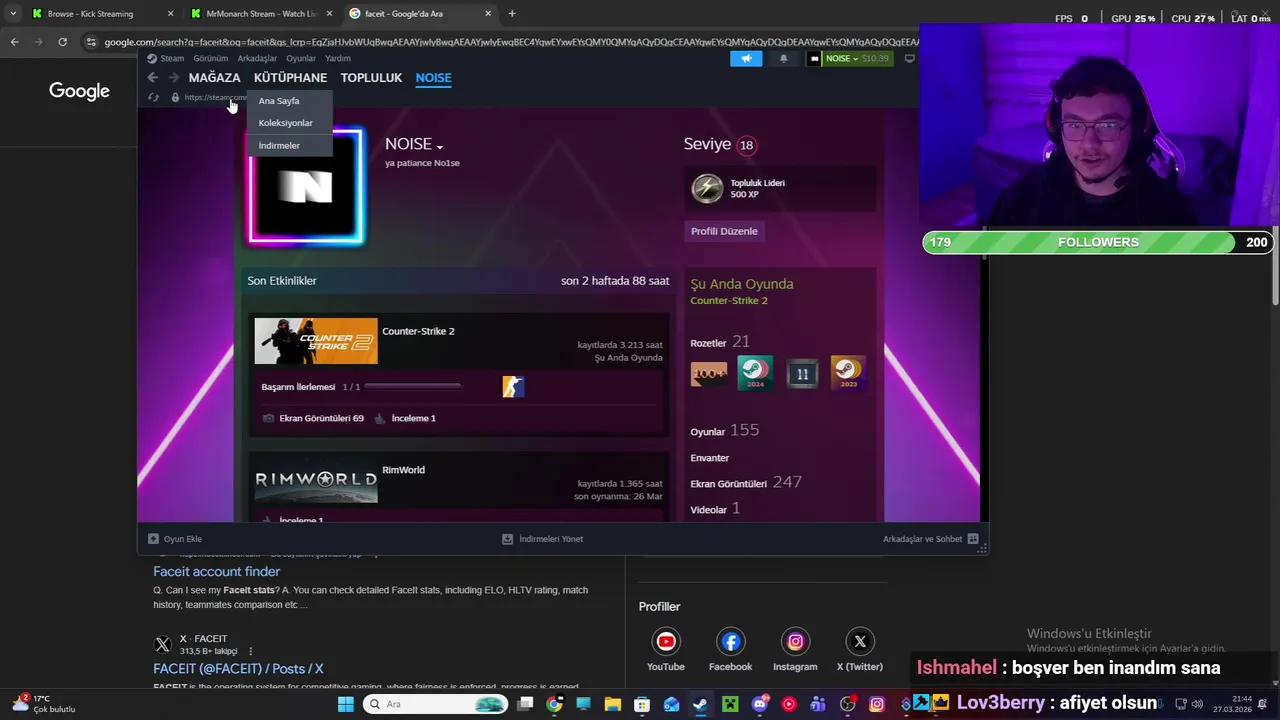The image size is (1280, 720).
Task: Click the Steam announcements megaphone icon
Action: tap(746, 58)
